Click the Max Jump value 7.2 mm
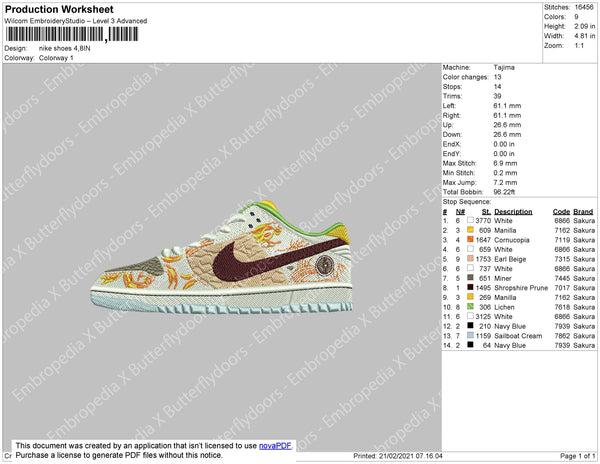The width and height of the screenshot is (600, 464). click(x=505, y=182)
